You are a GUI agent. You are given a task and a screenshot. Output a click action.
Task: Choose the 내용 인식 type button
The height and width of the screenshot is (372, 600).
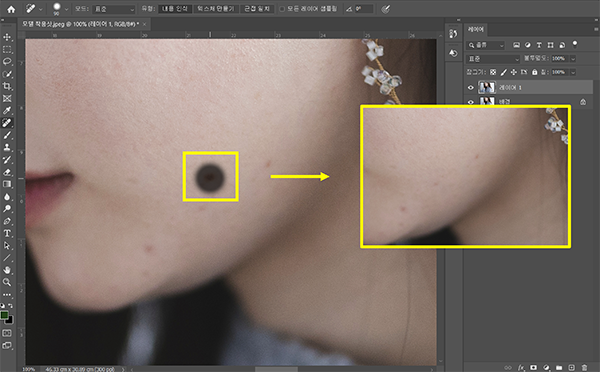point(175,9)
